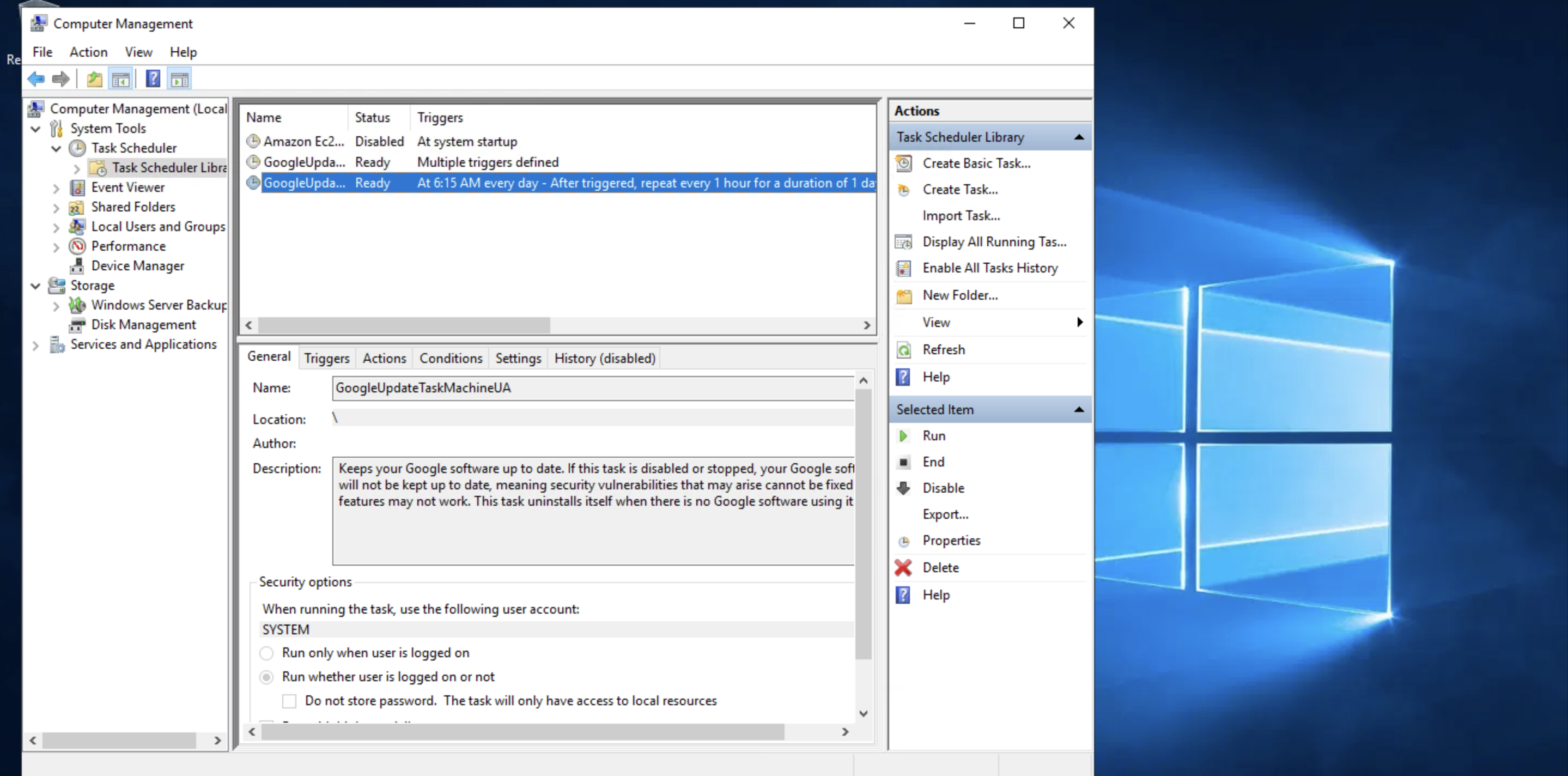The image size is (1568, 776).
Task: Open Device Manager in tree
Action: [x=137, y=266]
